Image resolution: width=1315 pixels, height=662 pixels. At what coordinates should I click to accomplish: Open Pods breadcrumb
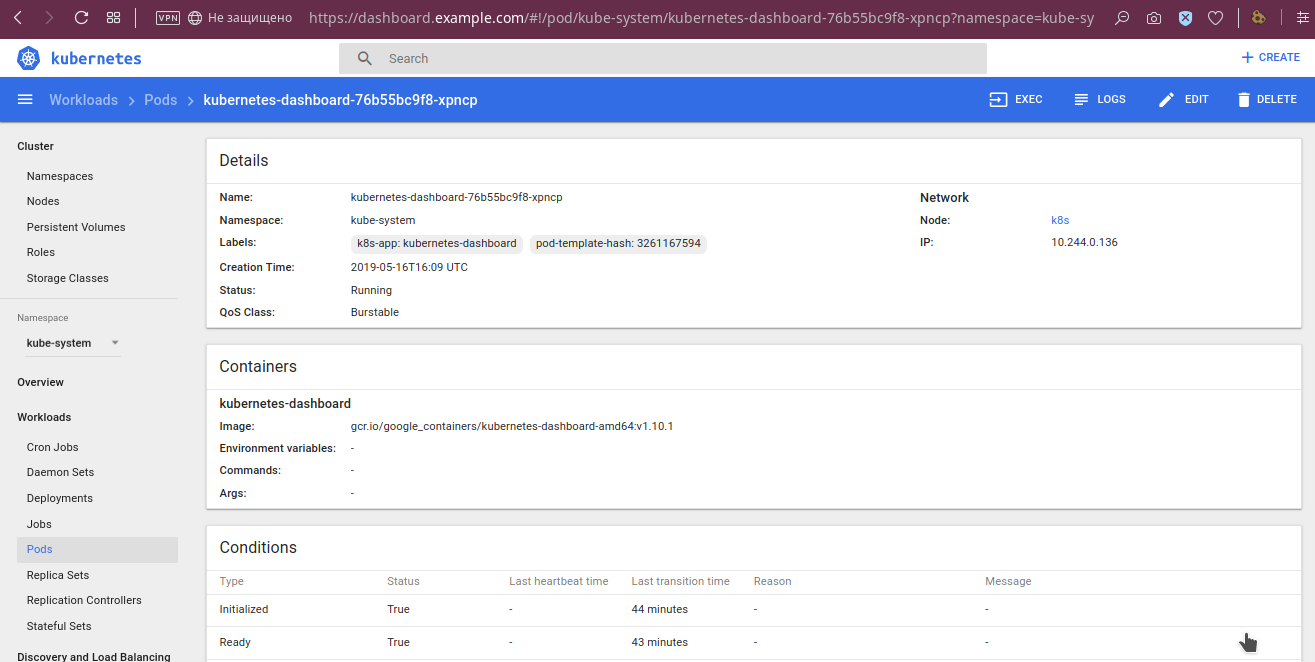[x=160, y=100]
